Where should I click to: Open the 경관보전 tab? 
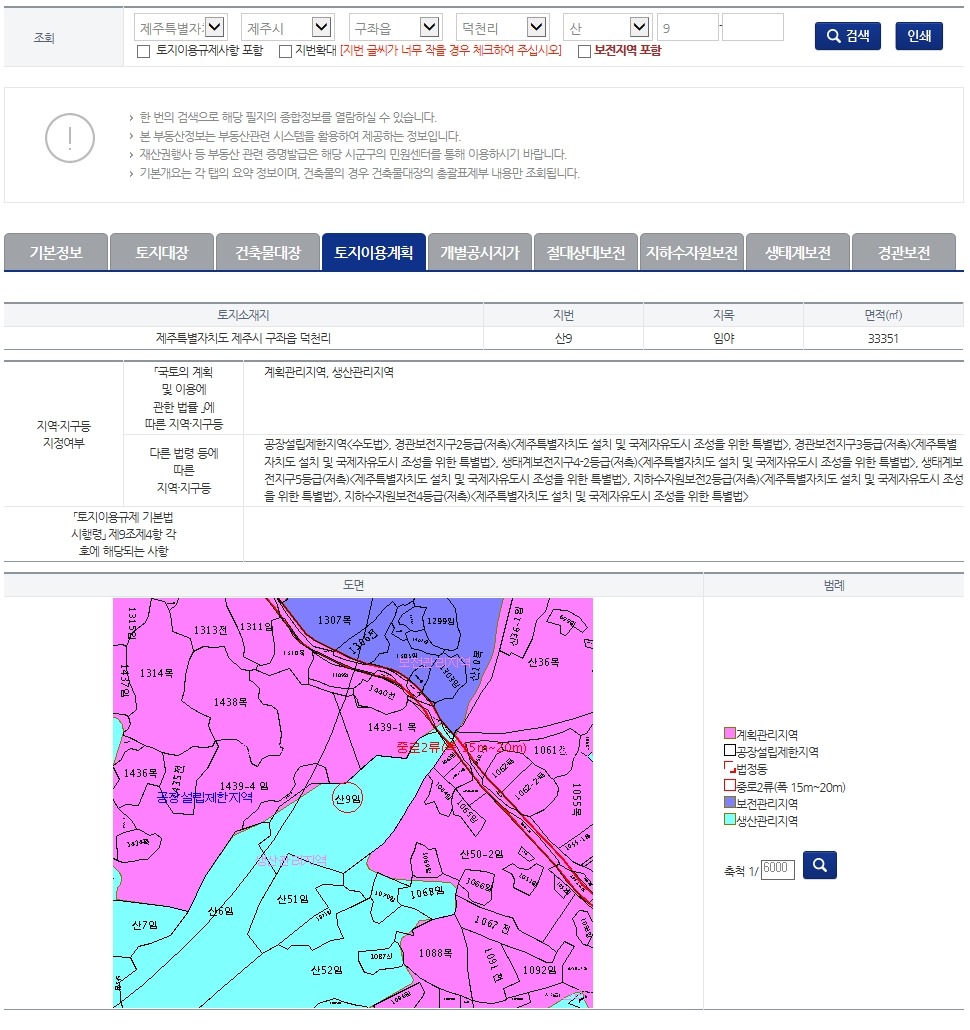pyautogui.click(x=904, y=252)
